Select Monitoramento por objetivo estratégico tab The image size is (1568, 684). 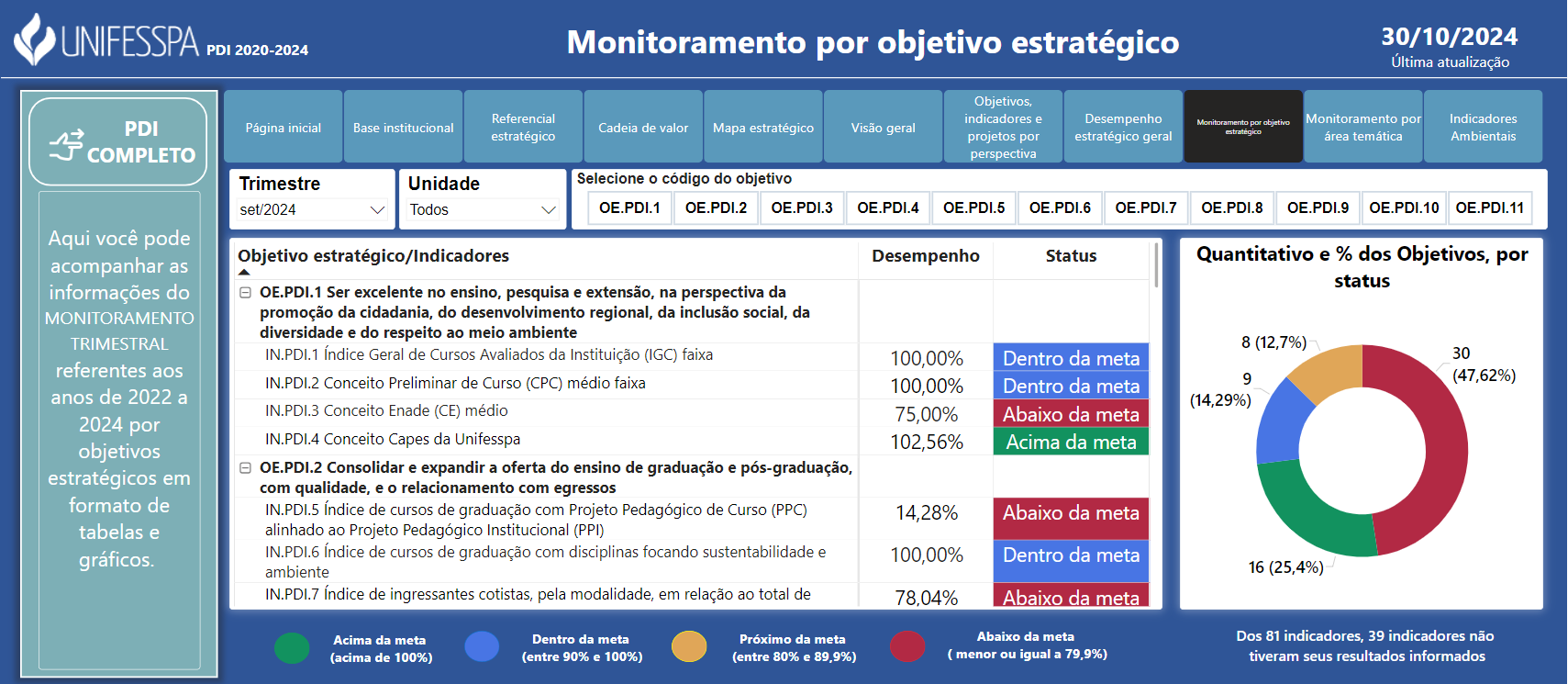point(1243,127)
